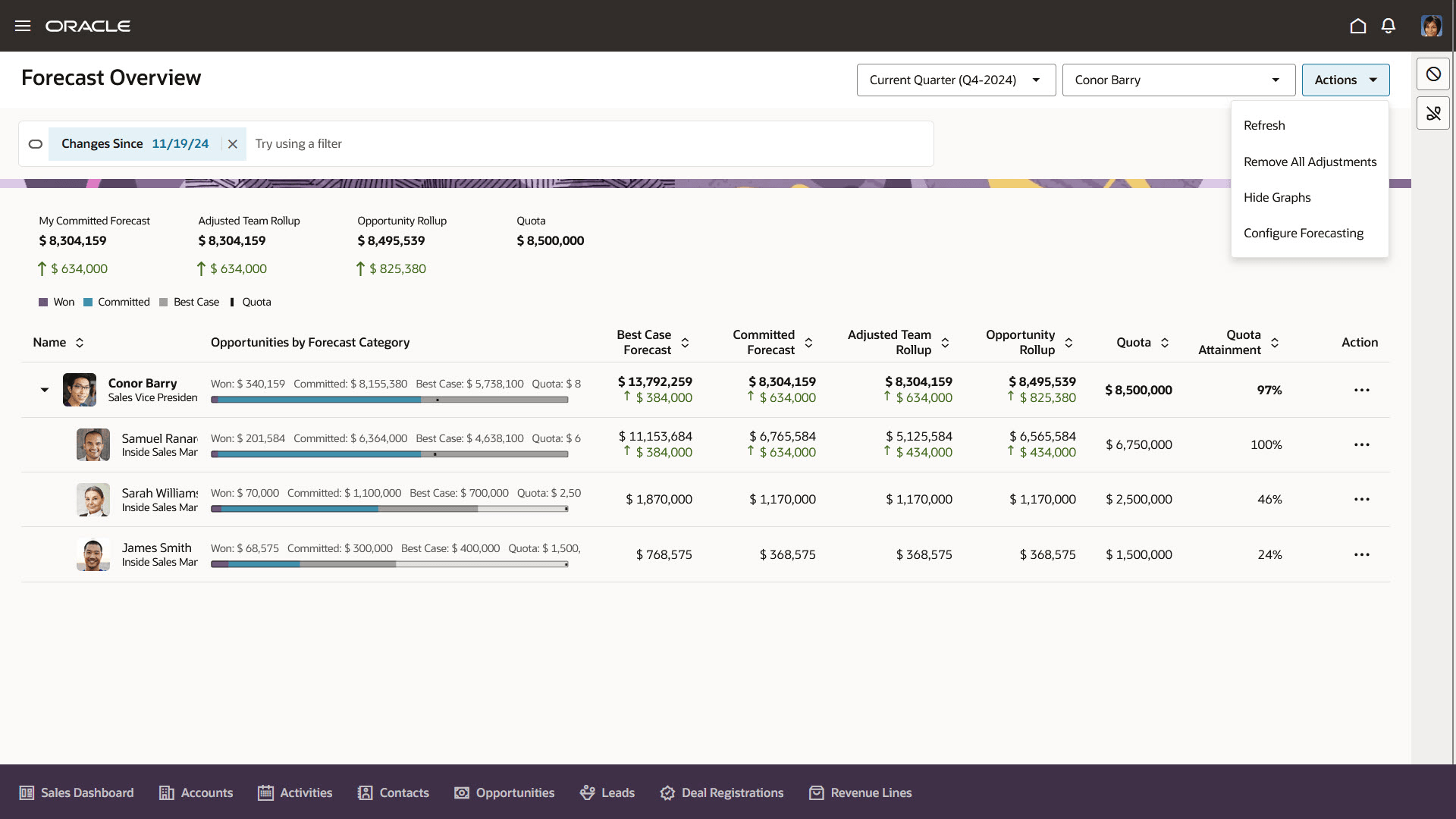Choose Configure Forecasting from the menu
This screenshot has height=819, width=1456.
click(x=1304, y=233)
